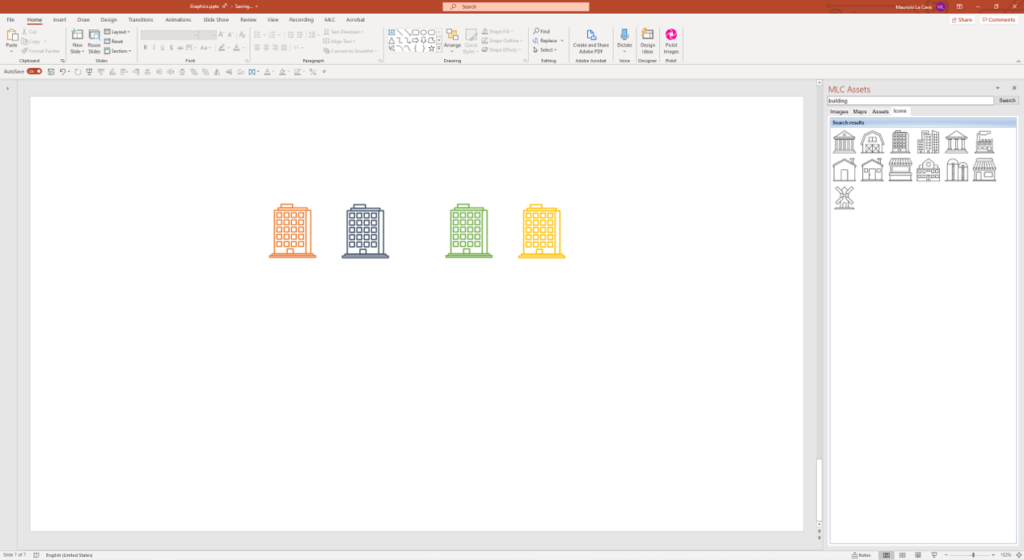The width and height of the screenshot is (1024, 560).
Task: Click the Dictate microphone icon
Action: pyautogui.click(x=624, y=37)
